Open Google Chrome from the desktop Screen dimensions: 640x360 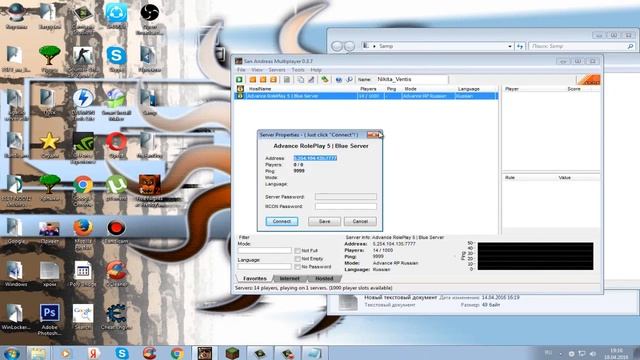pyautogui.click(x=83, y=190)
